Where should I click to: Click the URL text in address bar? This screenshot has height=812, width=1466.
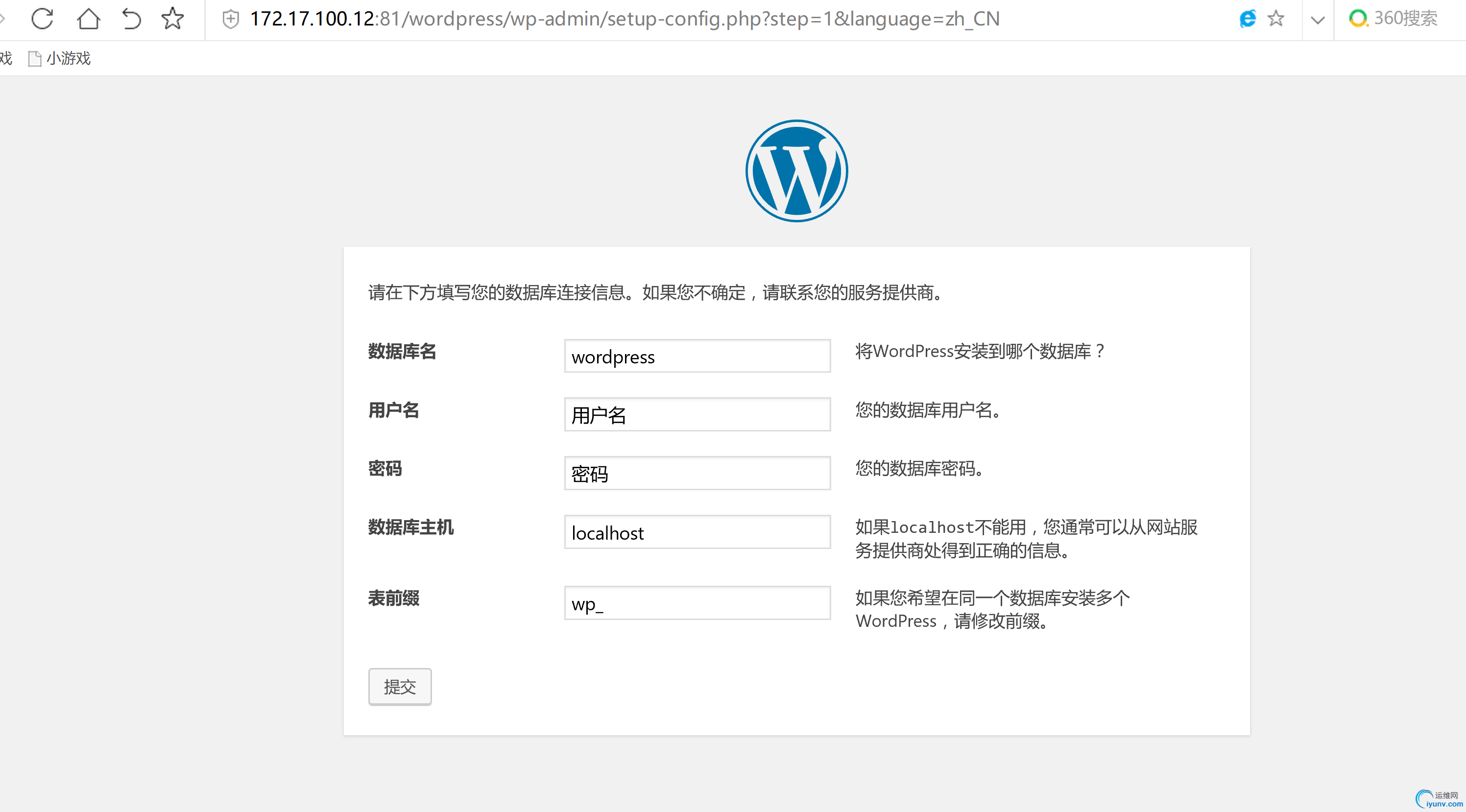[625, 19]
